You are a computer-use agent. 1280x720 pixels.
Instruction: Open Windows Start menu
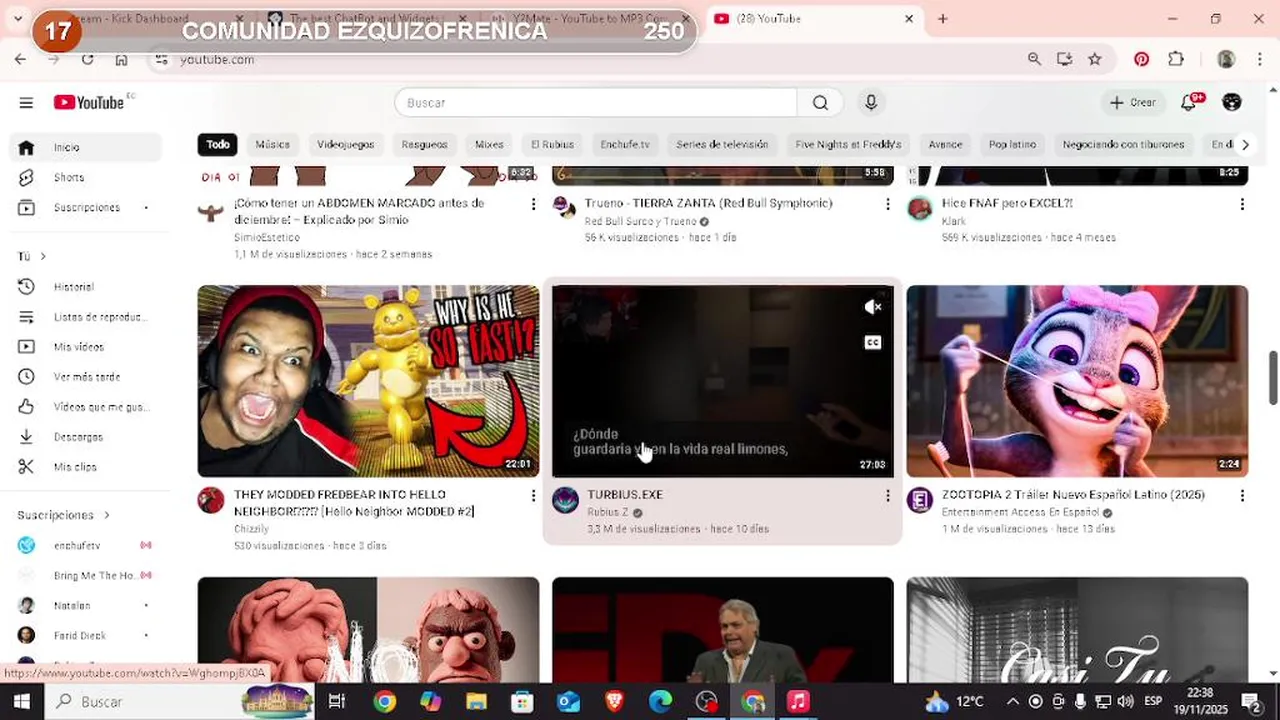(21, 701)
